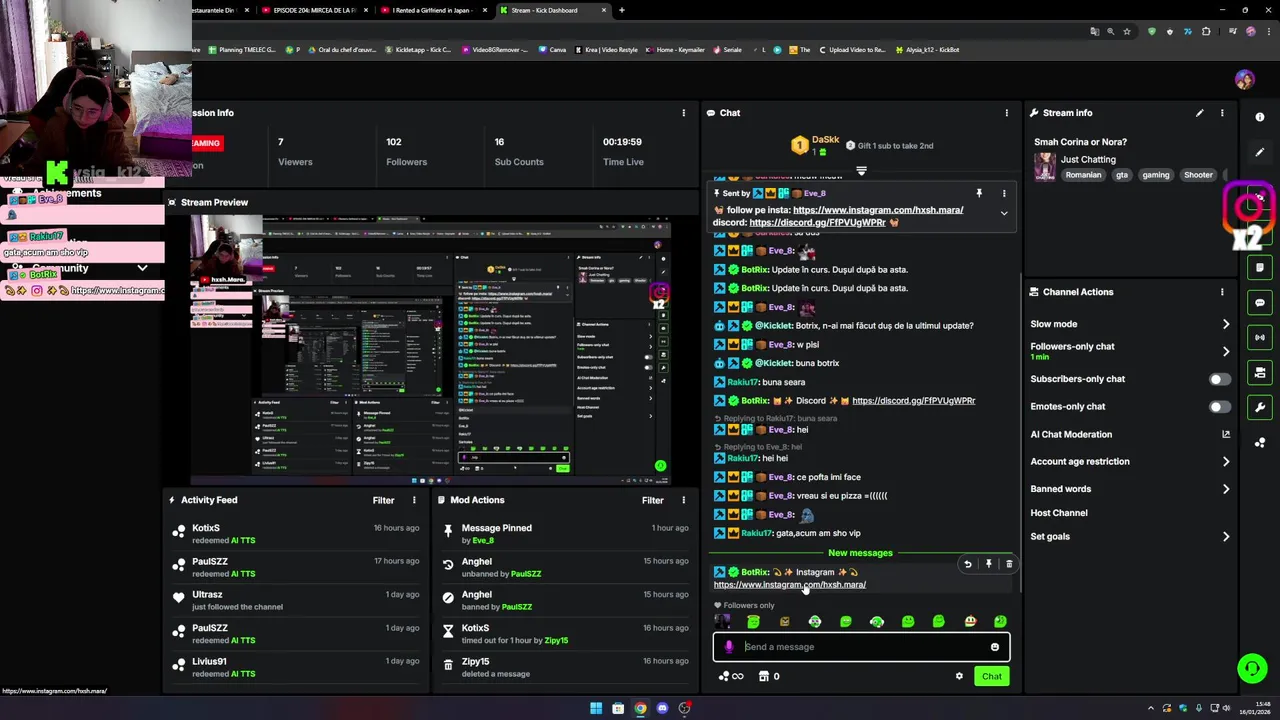Image resolution: width=1280 pixels, height=720 pixels.
Task: Delete the BotRix Instagram message
Action: click(1009, 564)
